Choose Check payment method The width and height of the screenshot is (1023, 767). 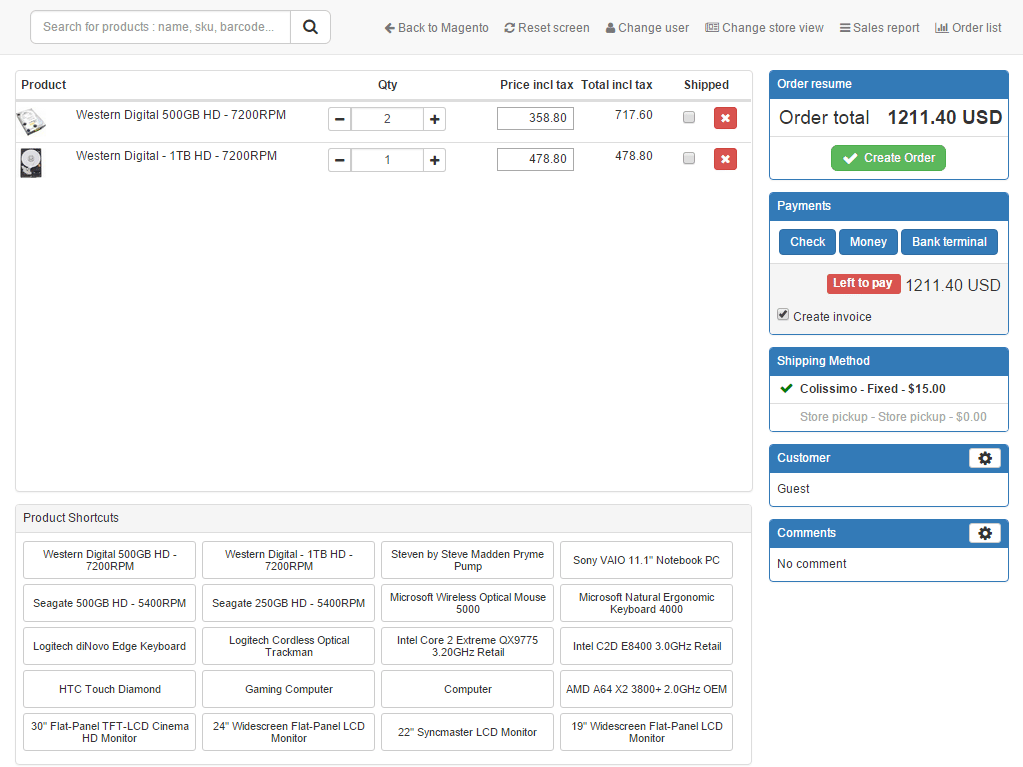tap(807, 242)
